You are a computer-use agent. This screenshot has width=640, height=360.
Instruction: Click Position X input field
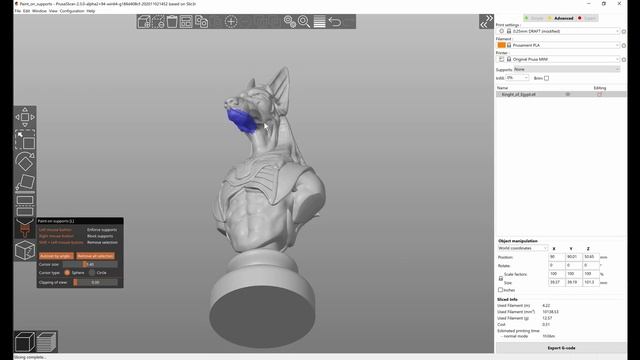pos(556,257)
